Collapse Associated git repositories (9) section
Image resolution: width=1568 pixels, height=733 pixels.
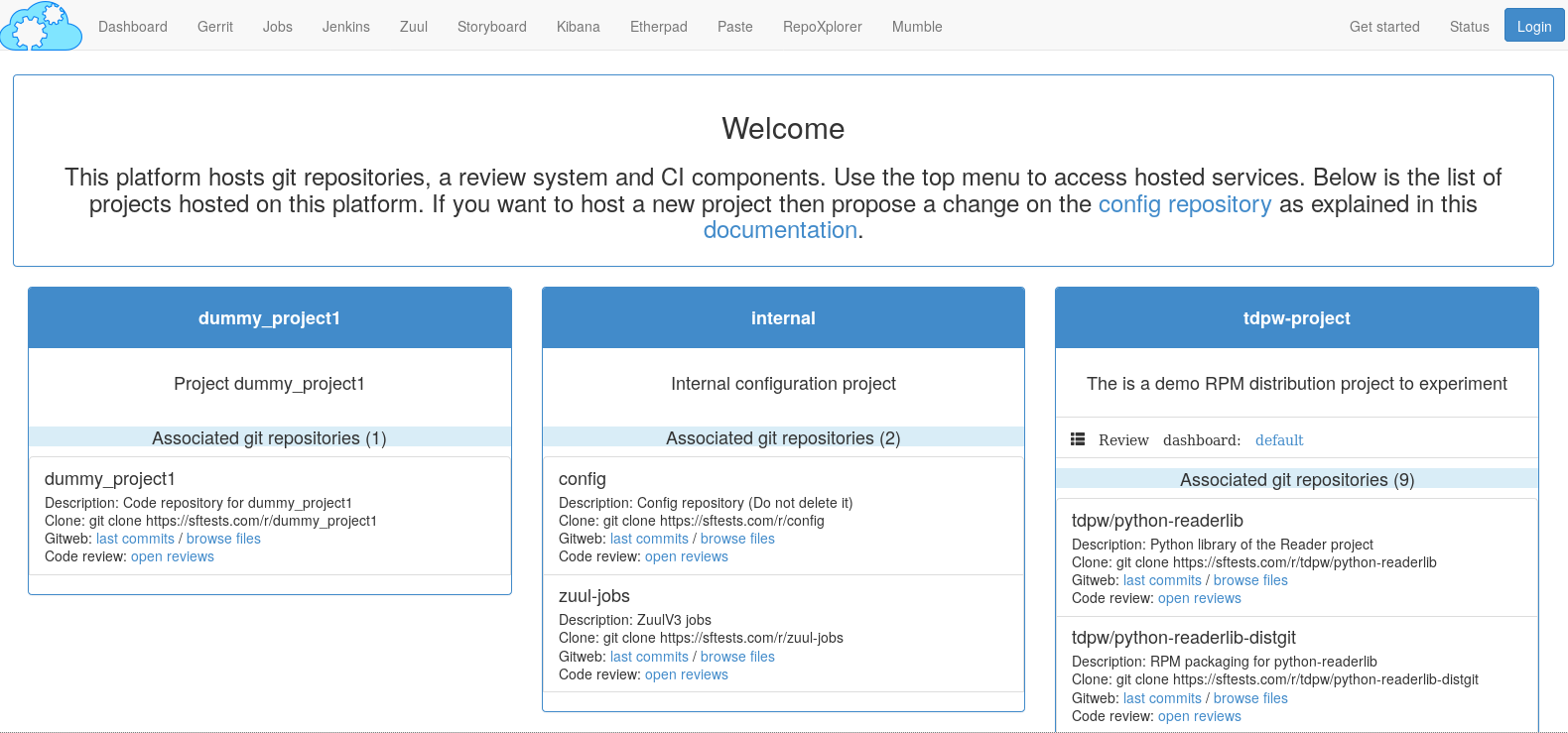(x=1296, y=480)
